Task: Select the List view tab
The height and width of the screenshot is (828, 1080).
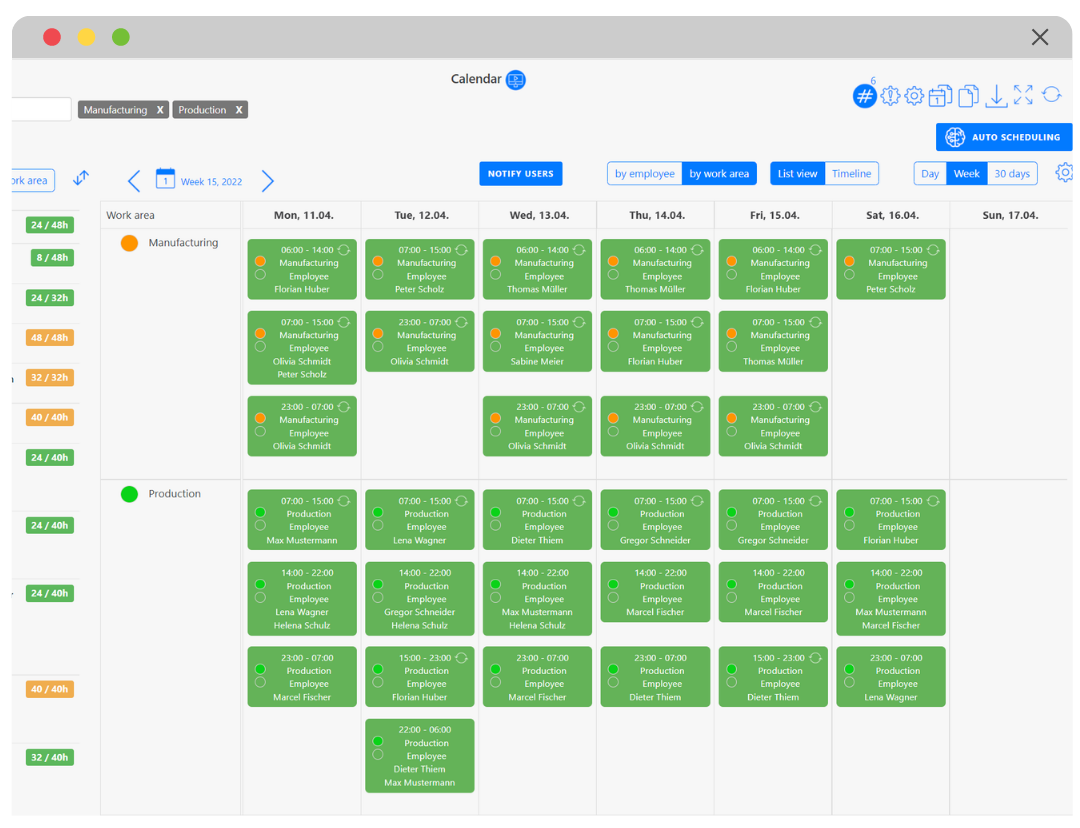Action: [x=797, y=173]
